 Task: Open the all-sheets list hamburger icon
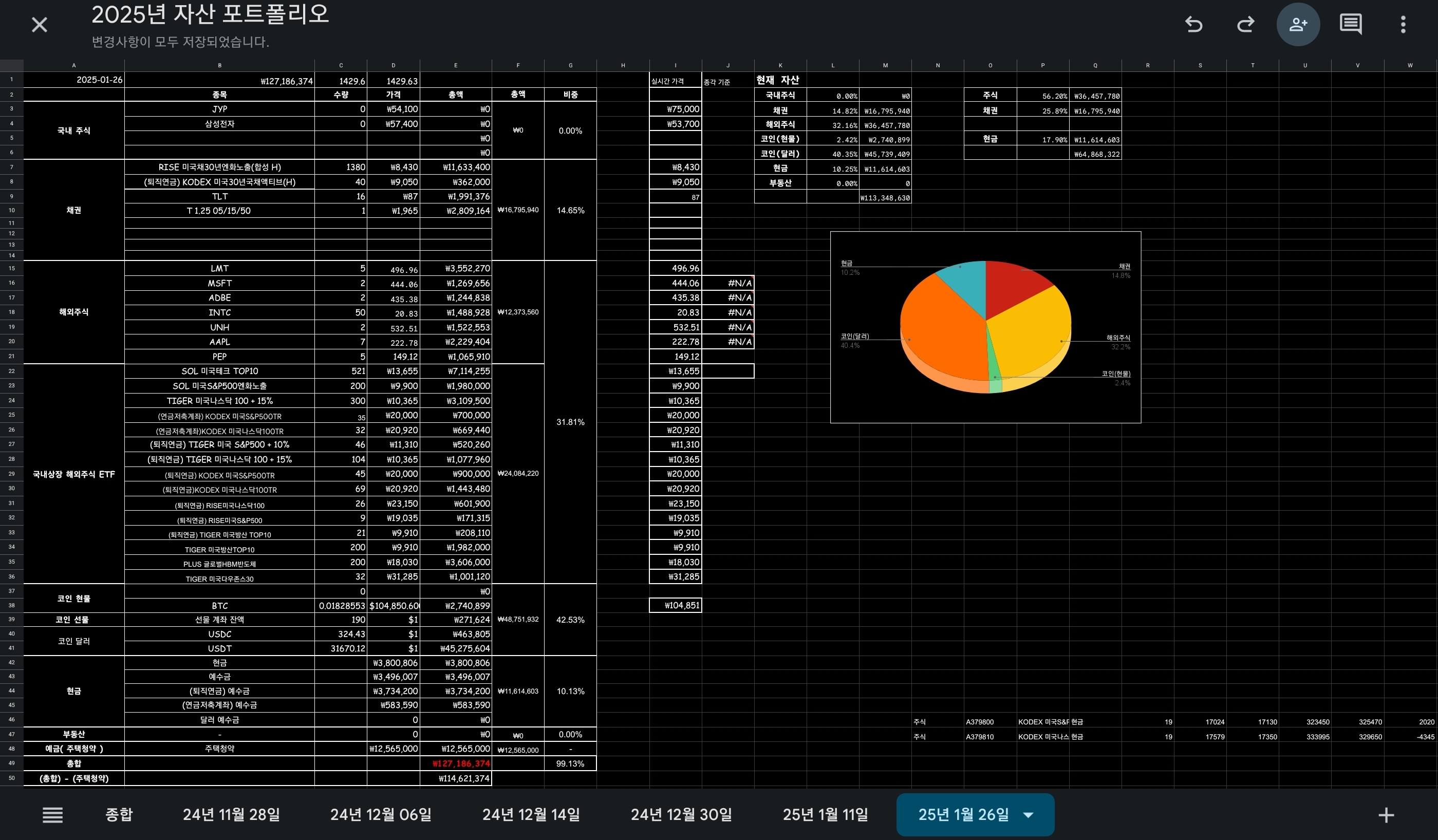52,815
